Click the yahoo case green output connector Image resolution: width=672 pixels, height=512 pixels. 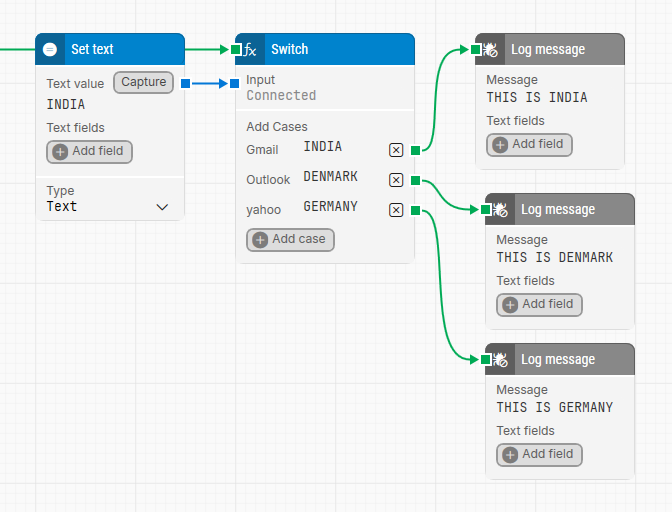pyautogui.click(x=415, y=210)
